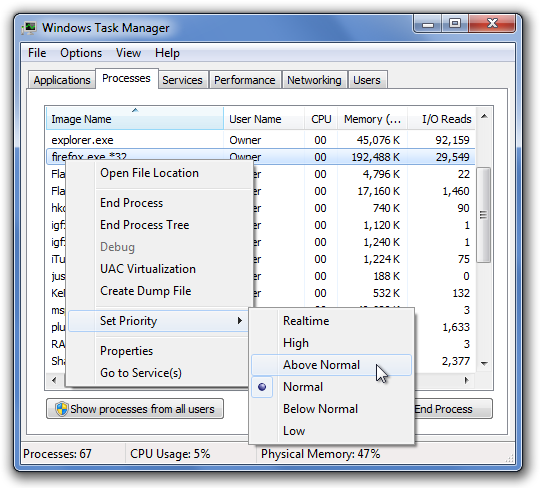Sort by the User Name column header
The width and height of the screenshot is (540, 488).
(x=264, y=119)
